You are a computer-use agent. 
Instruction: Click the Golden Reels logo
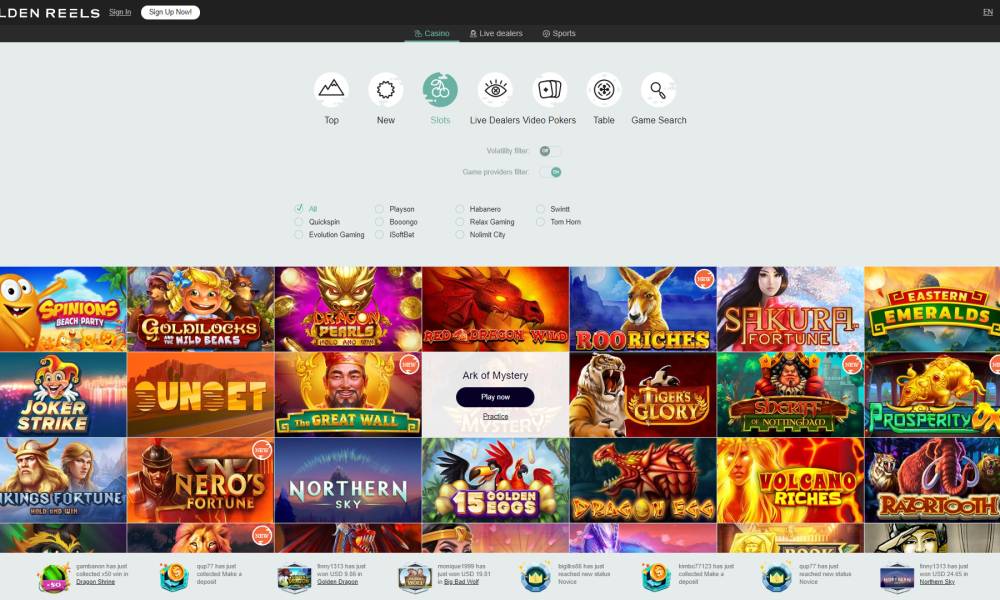[50, 13]
